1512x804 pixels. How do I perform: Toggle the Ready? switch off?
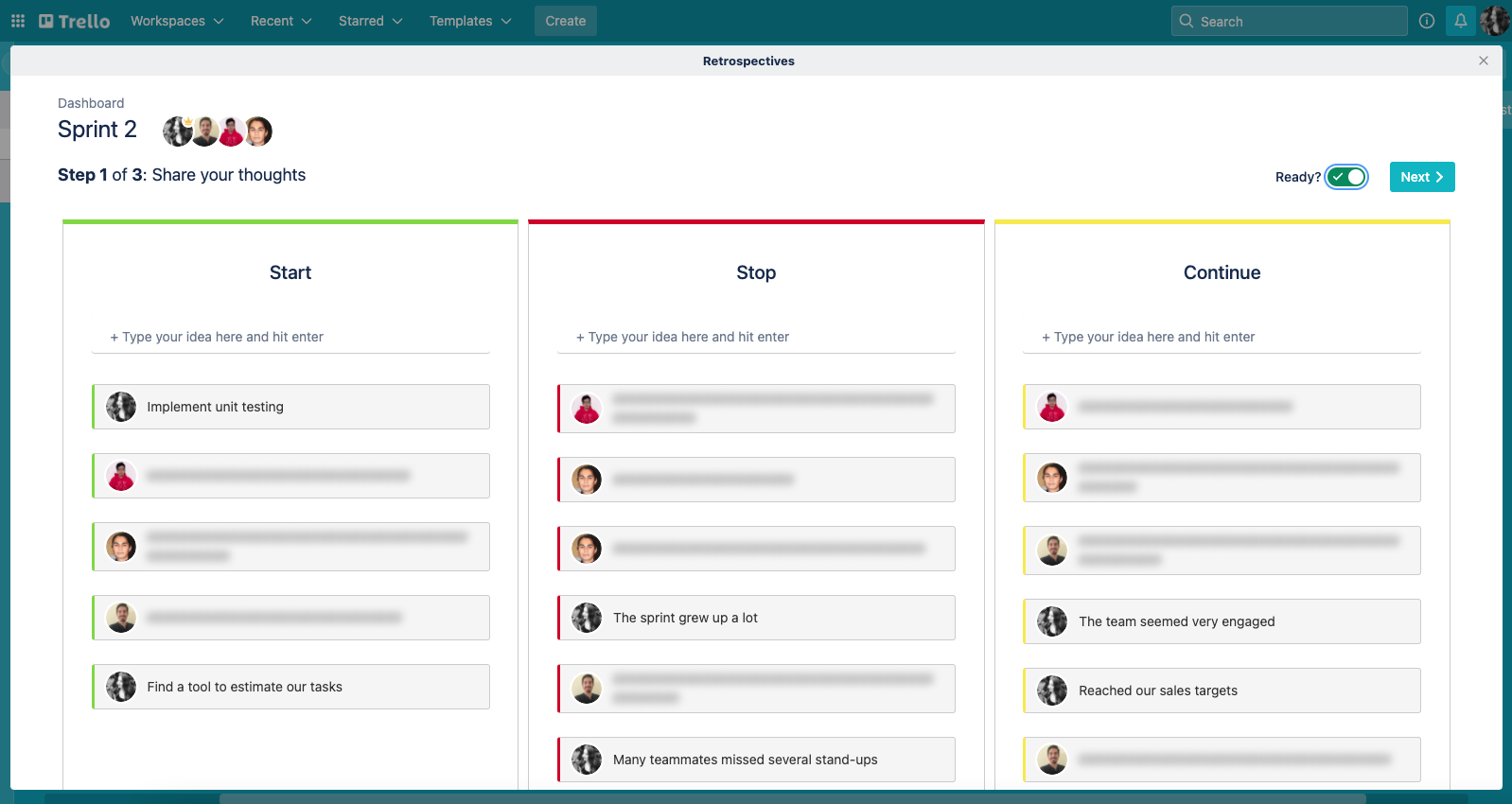tap(1345, 177)
